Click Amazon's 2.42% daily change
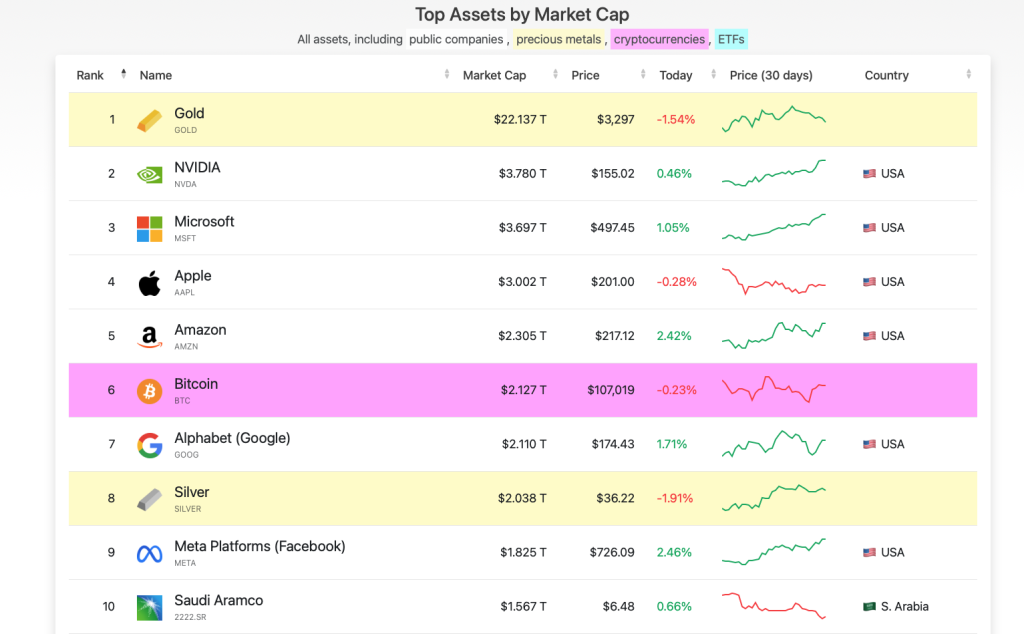 pyautogui.click(x=674, y=336)
